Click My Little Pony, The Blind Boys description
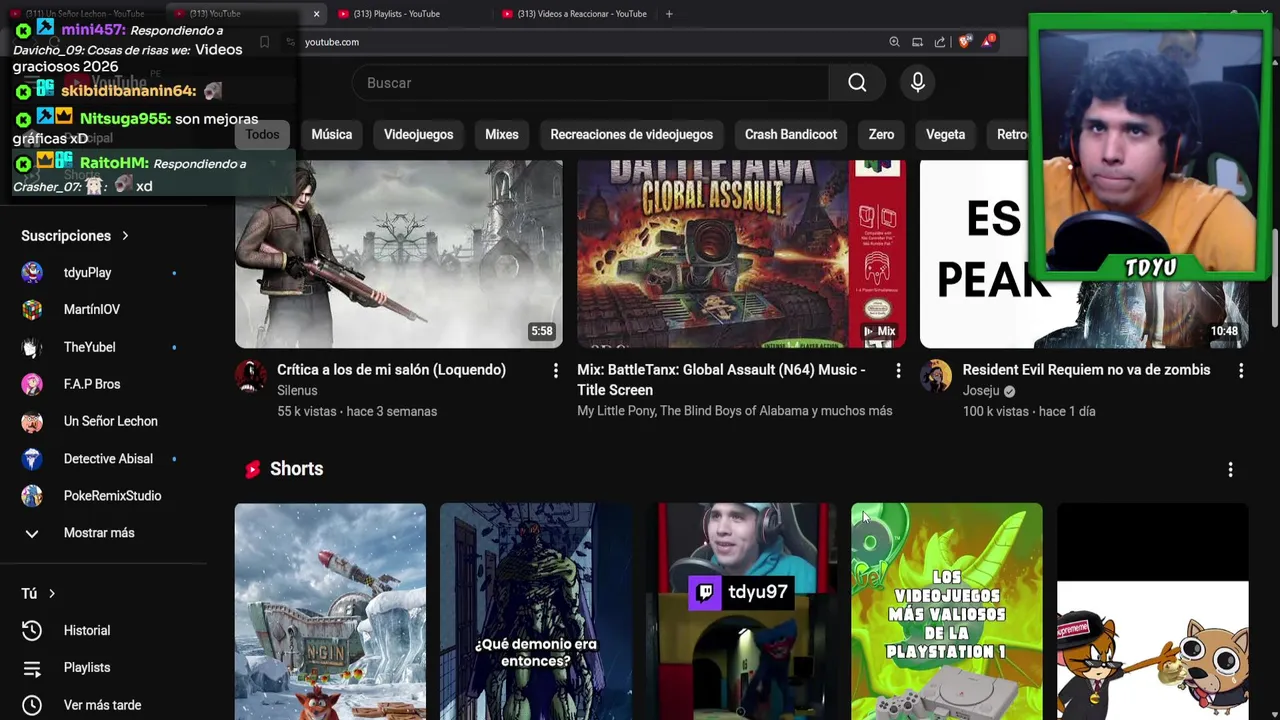This screenshot has width=1280, height=720. pos(734,411)
